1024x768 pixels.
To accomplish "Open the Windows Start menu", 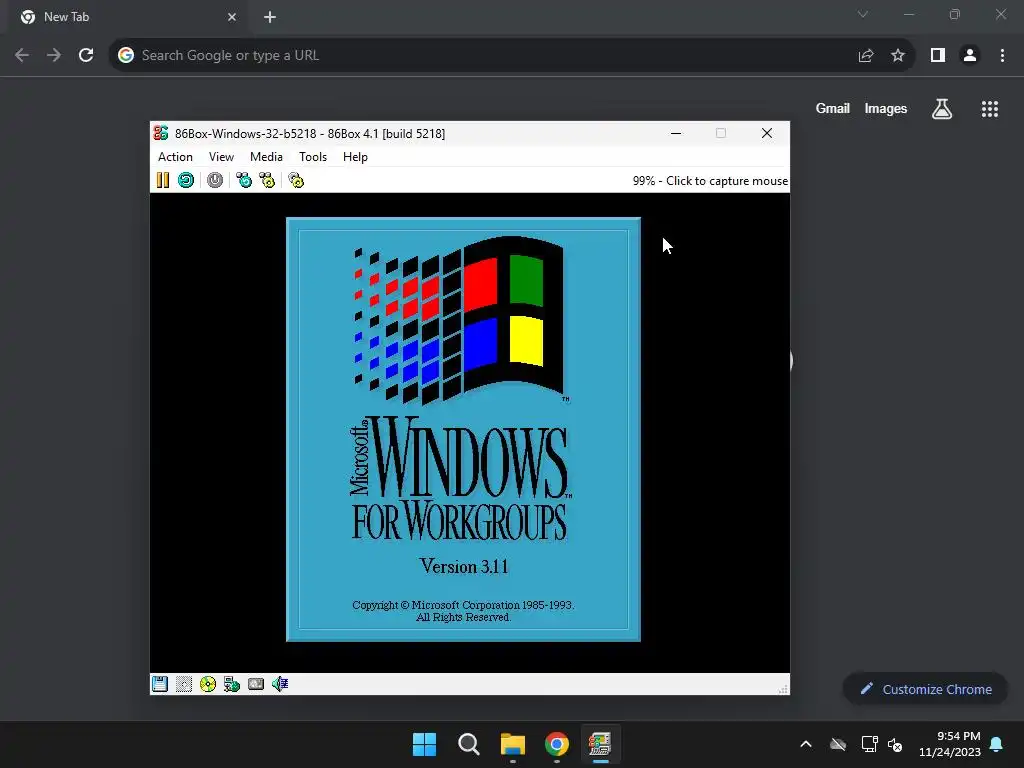I will click(424, 744).
